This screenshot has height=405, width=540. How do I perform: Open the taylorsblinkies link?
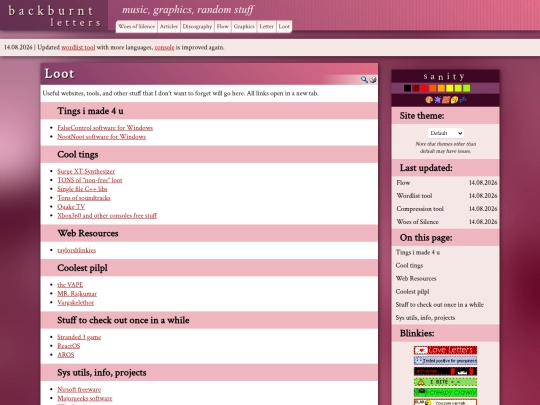pyautogui.click(x=76, y=250)
